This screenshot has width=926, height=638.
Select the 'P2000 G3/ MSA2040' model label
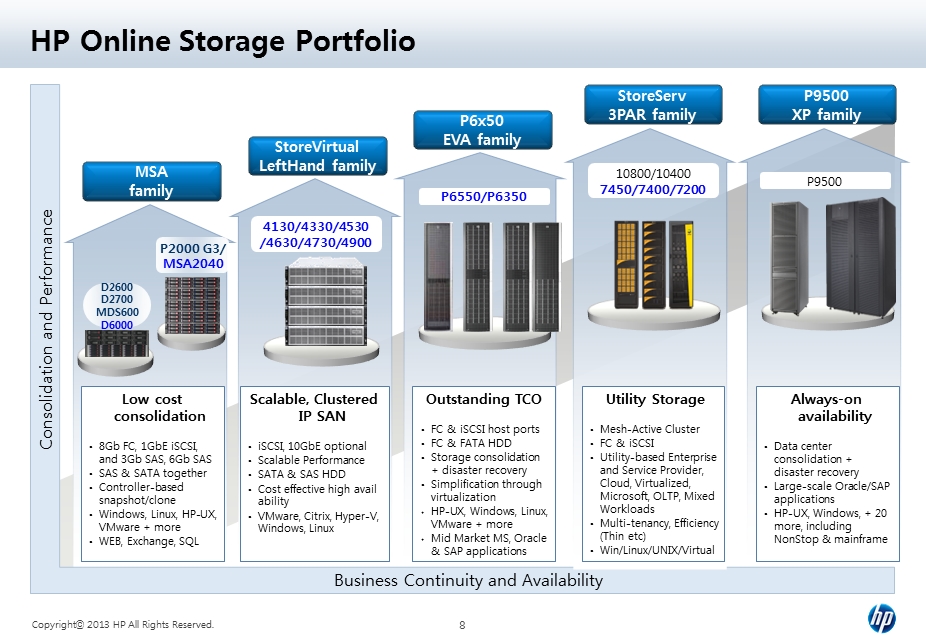pyautogui.click(x=193, y=256)
